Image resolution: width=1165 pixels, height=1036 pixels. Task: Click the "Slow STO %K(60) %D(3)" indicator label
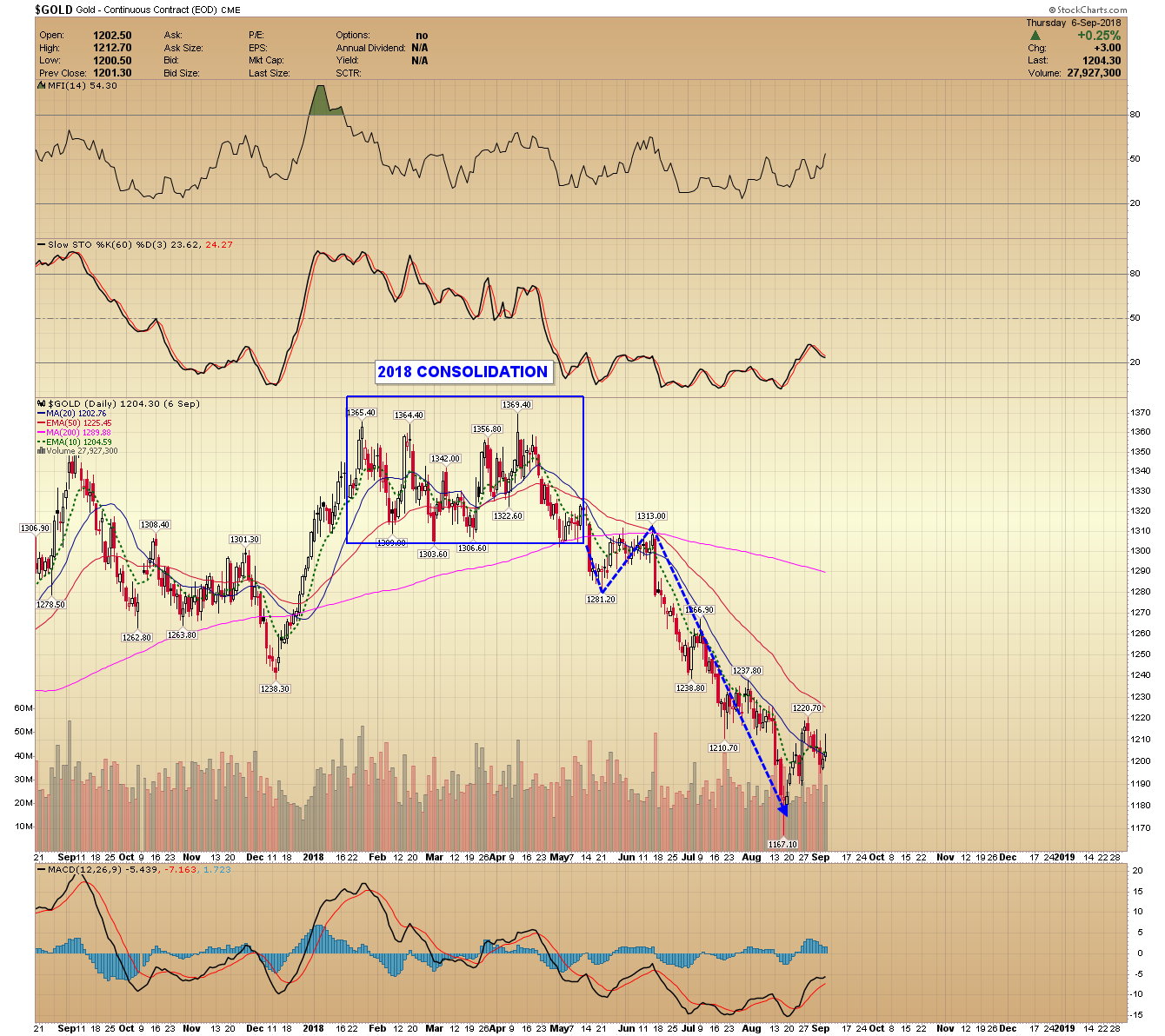click(x=109, y=245)
